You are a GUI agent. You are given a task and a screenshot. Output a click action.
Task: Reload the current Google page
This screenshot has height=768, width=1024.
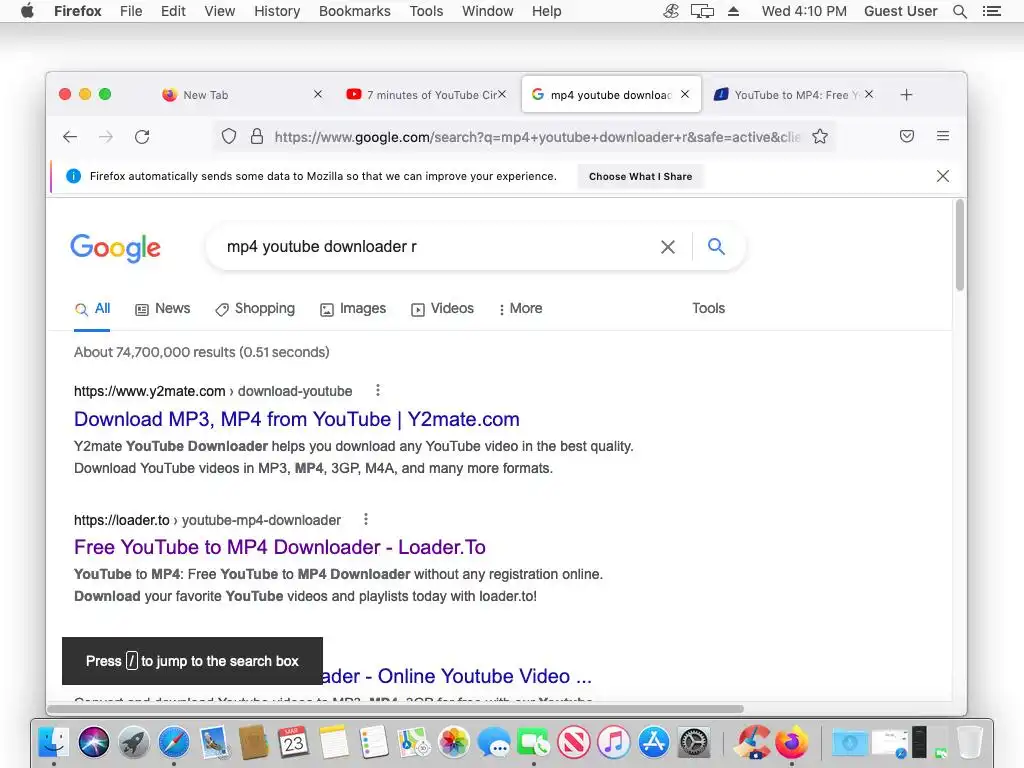142,136
